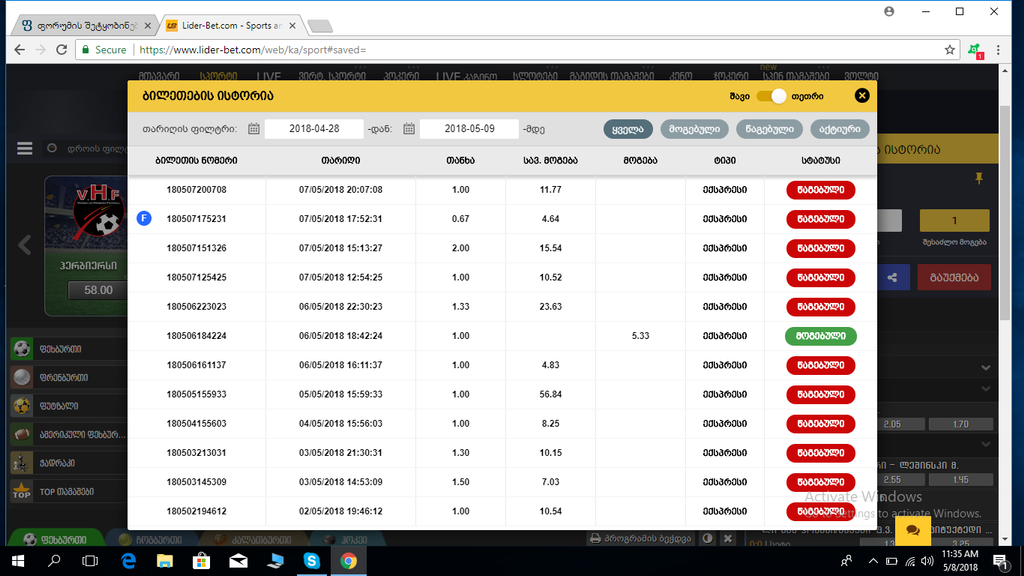The image size is (1024, 576).
Task: Click the red გაუქმება button
Action: point(954,278)
